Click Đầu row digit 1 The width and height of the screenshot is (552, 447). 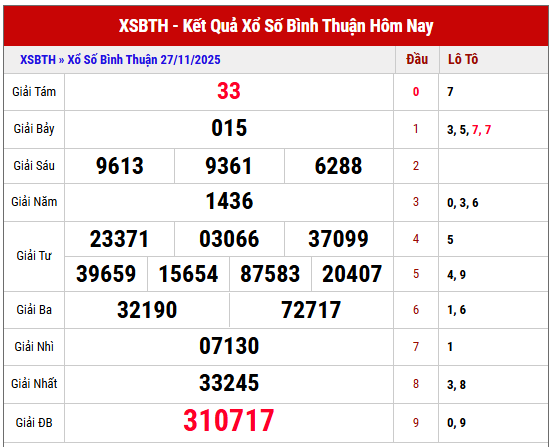(x=416, y=129)
